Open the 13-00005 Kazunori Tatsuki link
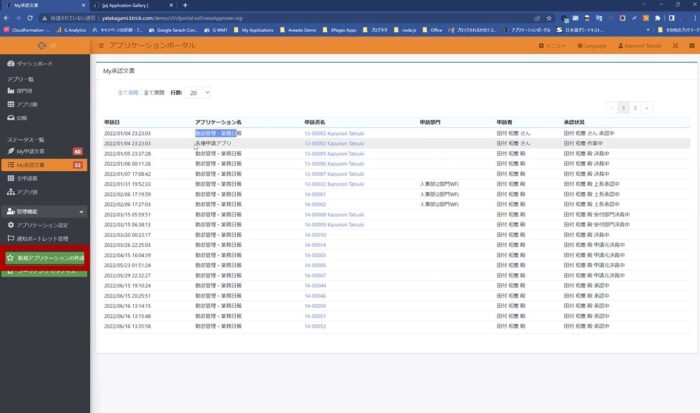Screen dimensions: 700x413 click(x=334, y=154)
